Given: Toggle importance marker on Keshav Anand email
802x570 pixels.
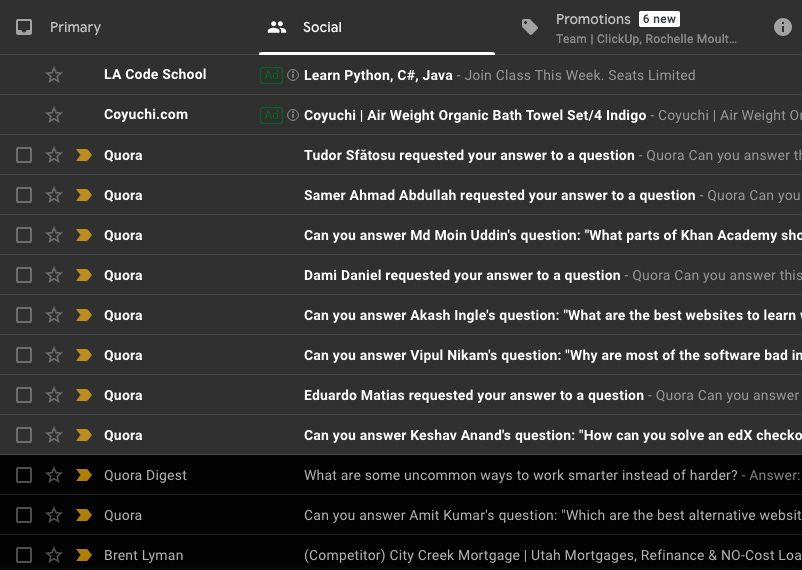Looking at the screenshot, I should 83,435.
